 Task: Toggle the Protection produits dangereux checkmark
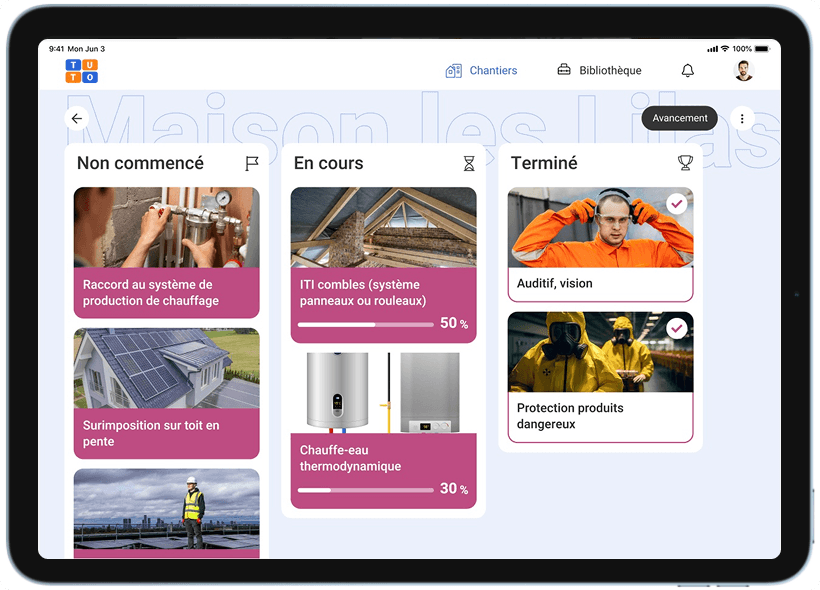coord(677,328)
